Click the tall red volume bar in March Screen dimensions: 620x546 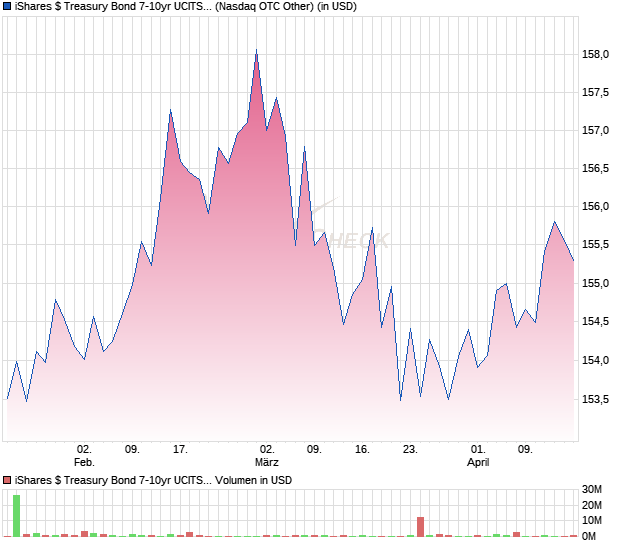[x=420, y=527]
